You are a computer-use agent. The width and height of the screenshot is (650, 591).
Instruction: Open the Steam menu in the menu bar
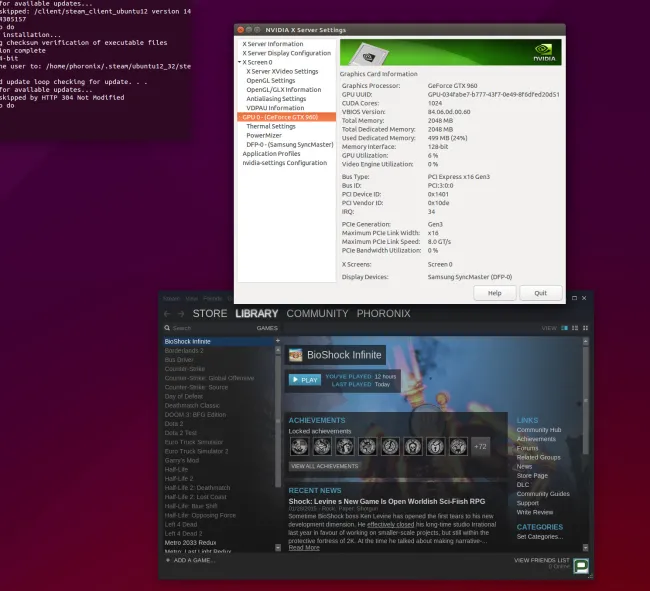click(171, 298)
